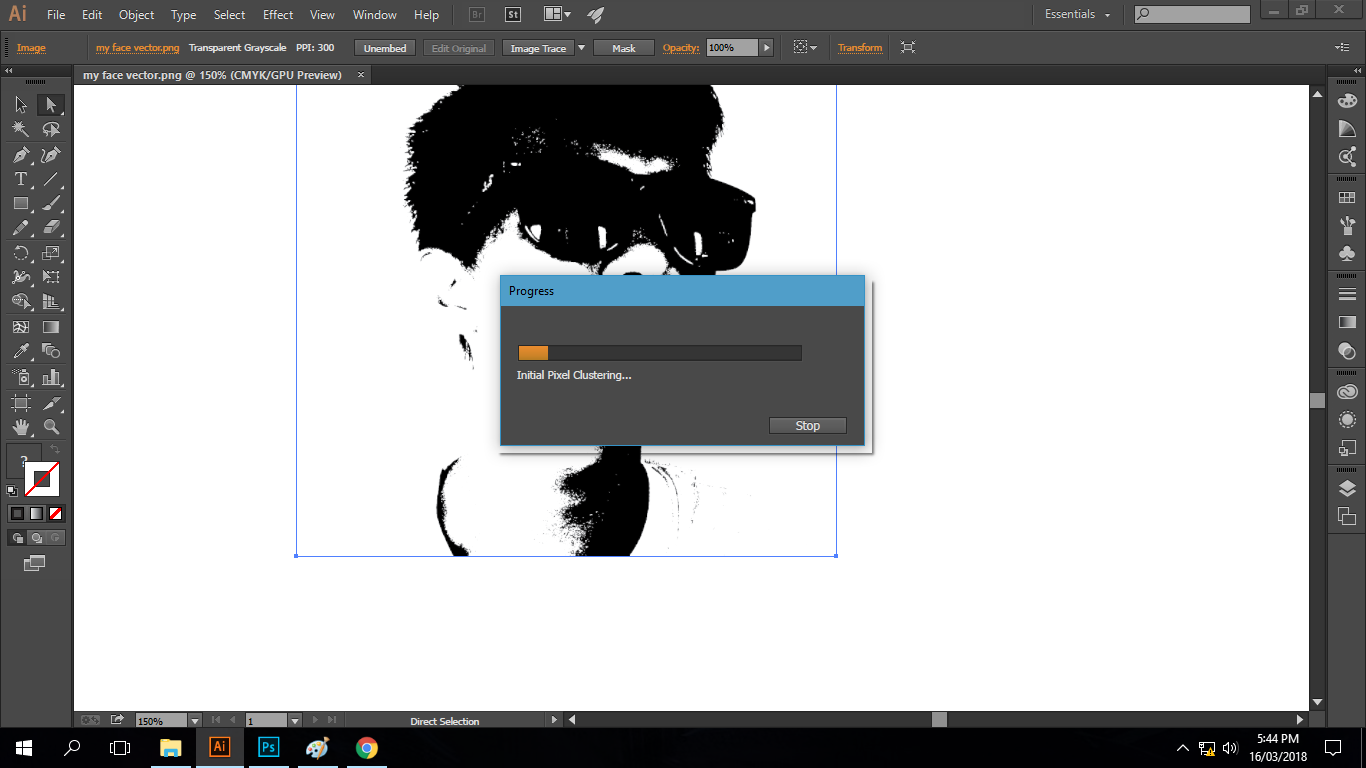The height and width of the screenshot is (768, 1366).
Task: Select the Zoom tool
Action: pyautogui.click(x=51, y=427)
